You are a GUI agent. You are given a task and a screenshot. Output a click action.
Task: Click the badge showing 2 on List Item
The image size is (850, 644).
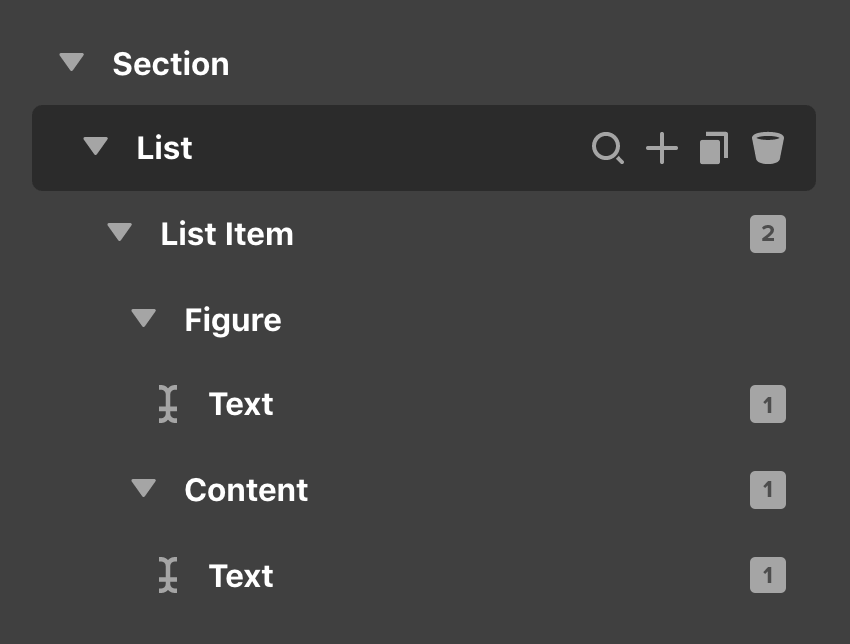(767, 233)
